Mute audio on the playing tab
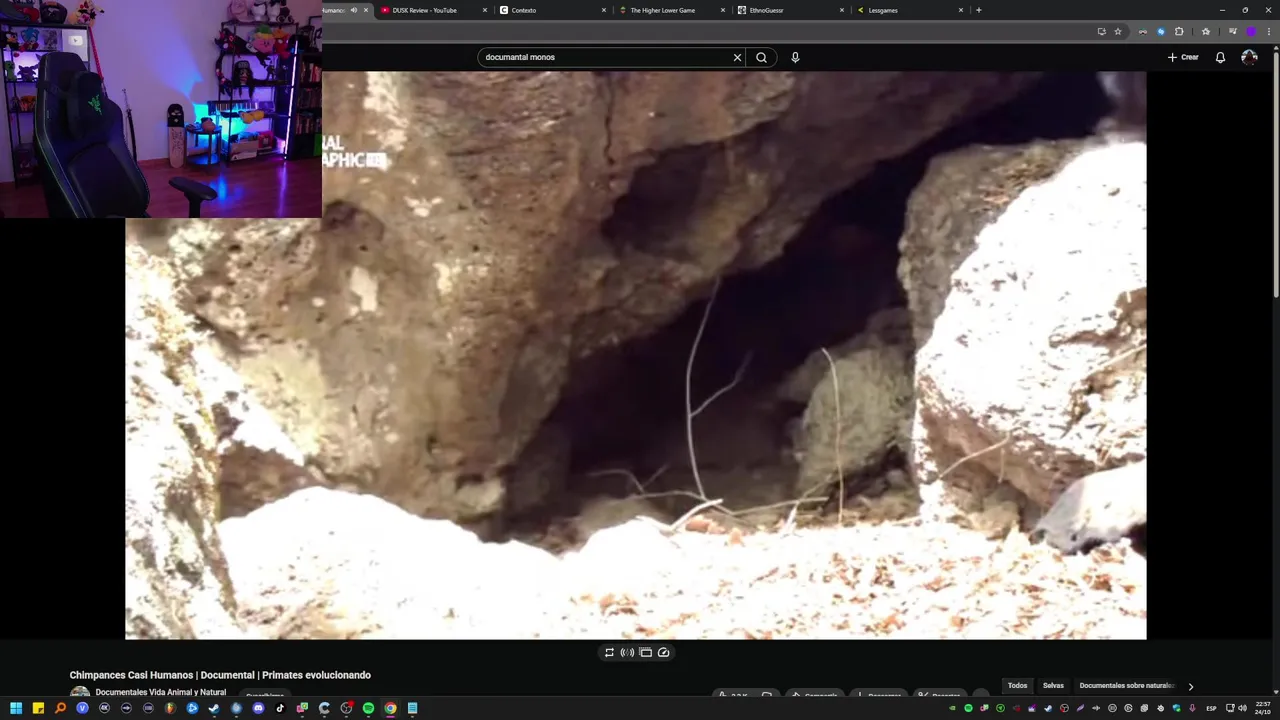The image size is (1280, 720). pyautogui.click(x=353, y=10)
